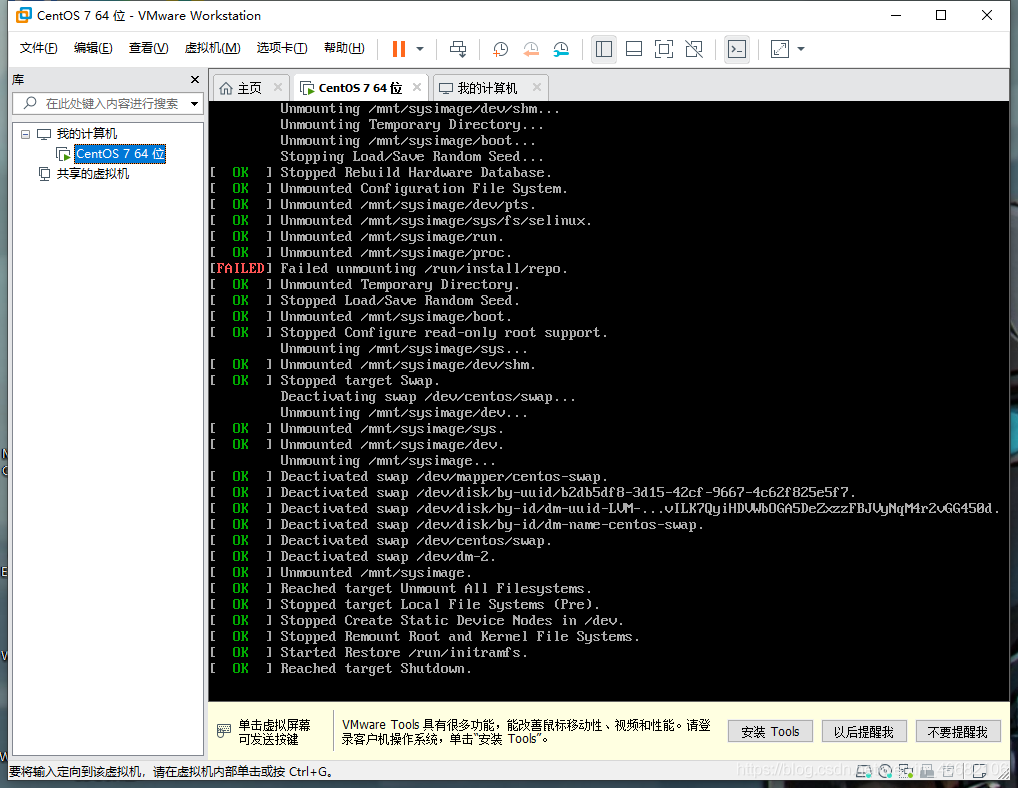Click the 安装 Tools button
Image resolution: width=1018 pixels, height=788 pixels.
tap(770, 732)
